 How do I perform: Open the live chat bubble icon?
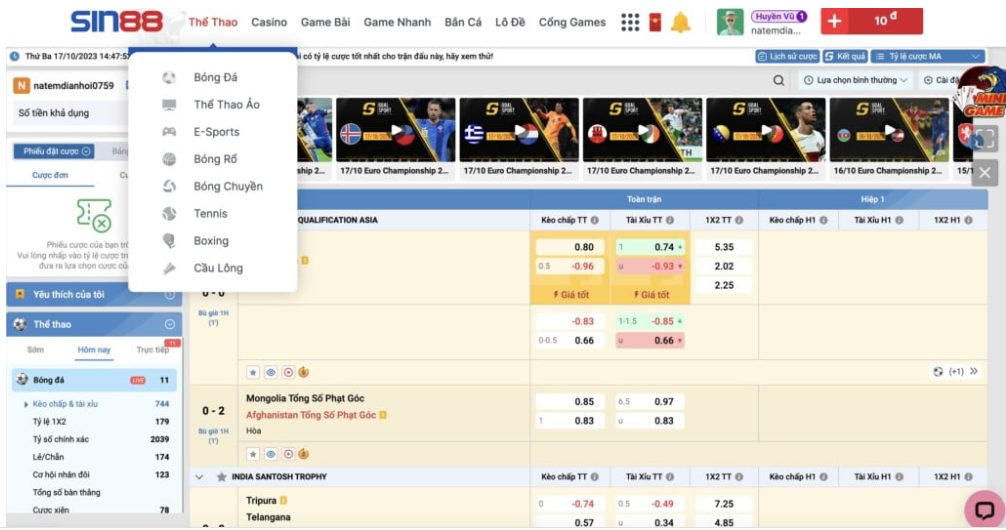[983, 508]
